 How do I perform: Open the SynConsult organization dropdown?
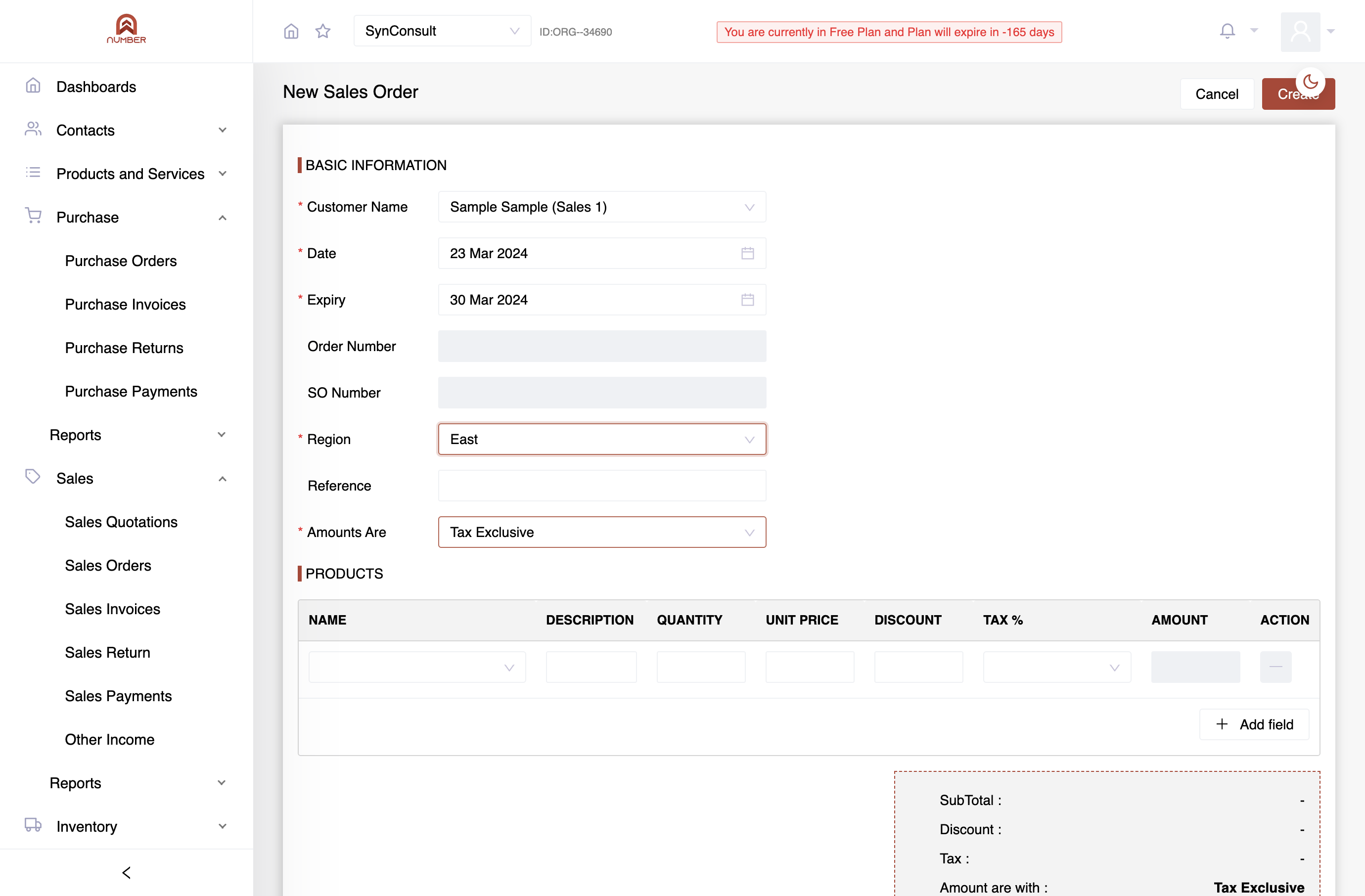442,31
